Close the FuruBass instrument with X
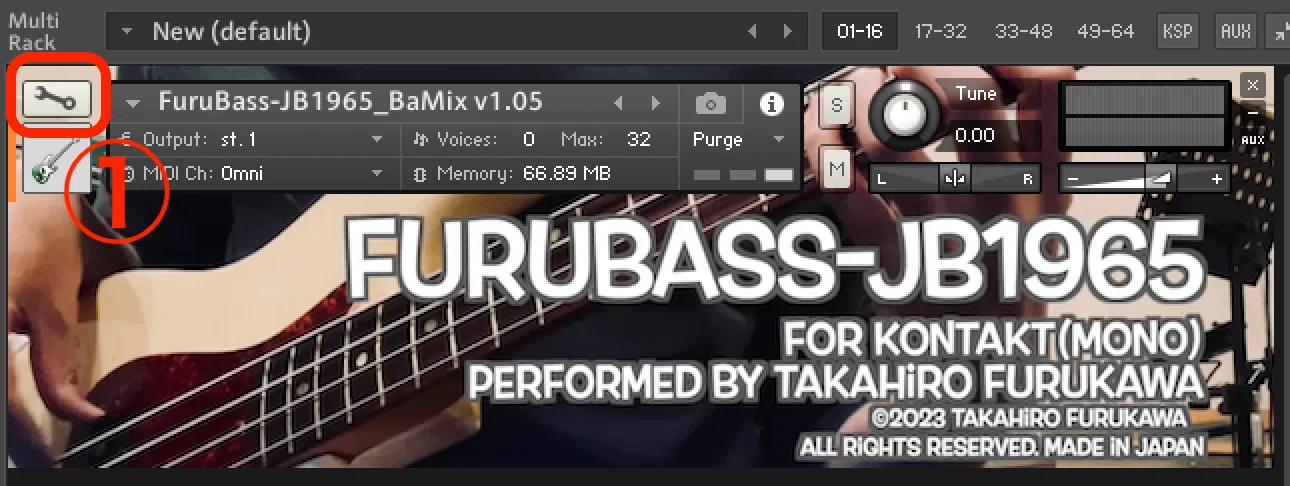Viewport: 1290px width, 486px height. [1253, 84]
